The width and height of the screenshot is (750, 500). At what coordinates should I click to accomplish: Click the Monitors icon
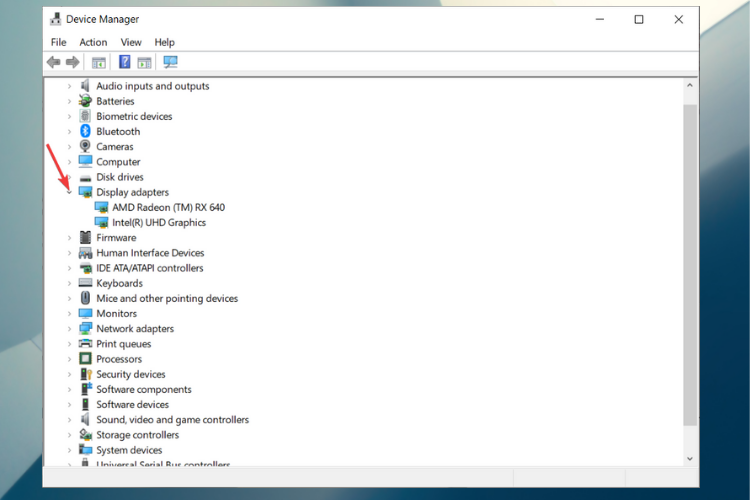[x=85, y=313]
